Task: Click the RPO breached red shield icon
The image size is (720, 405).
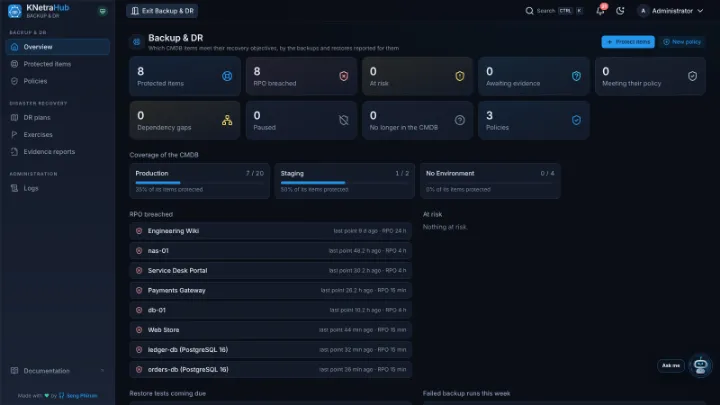Action: click(x=343, y=76)
